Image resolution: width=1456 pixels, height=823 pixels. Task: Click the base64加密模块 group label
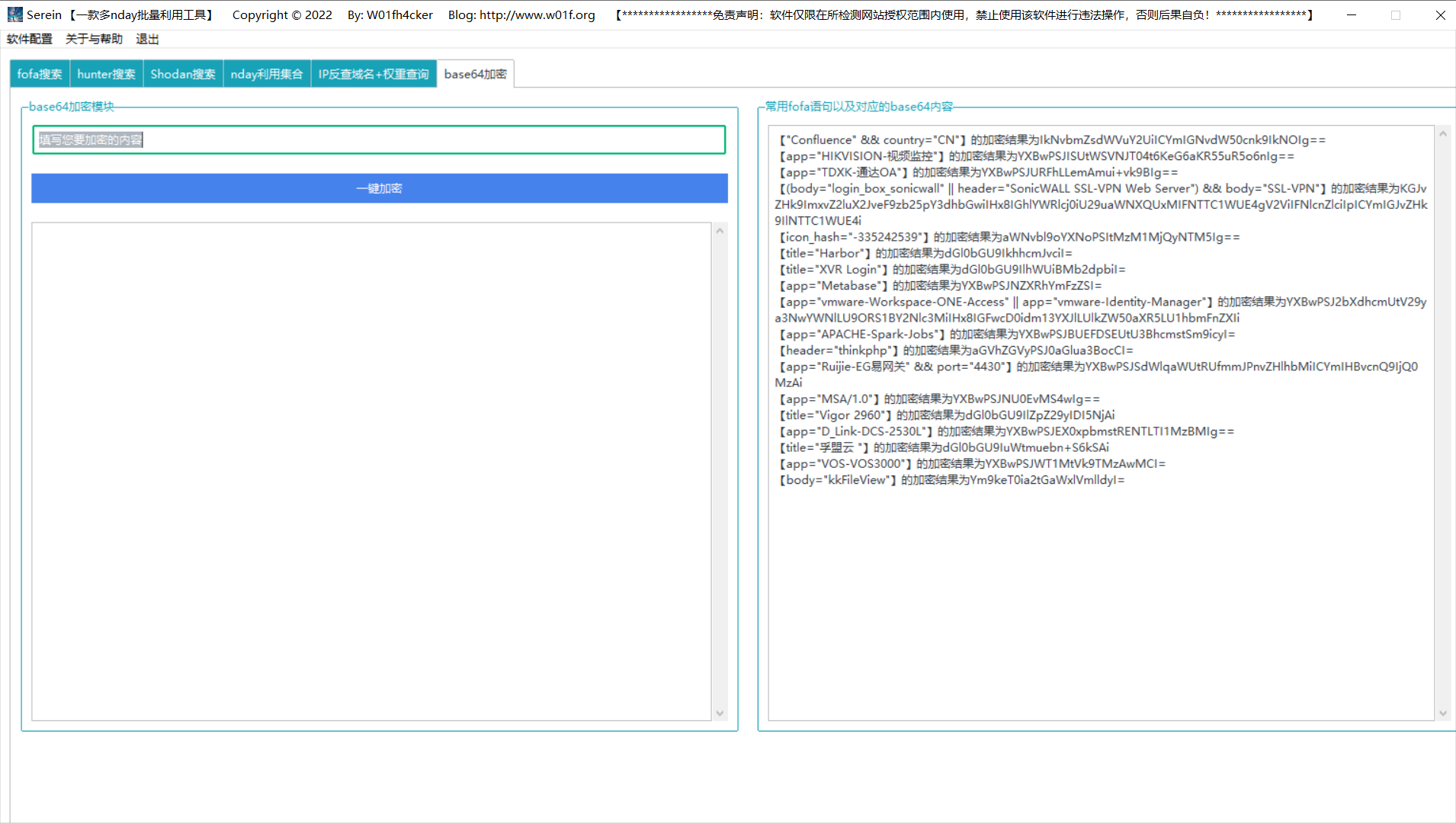(x=72, y=107)
